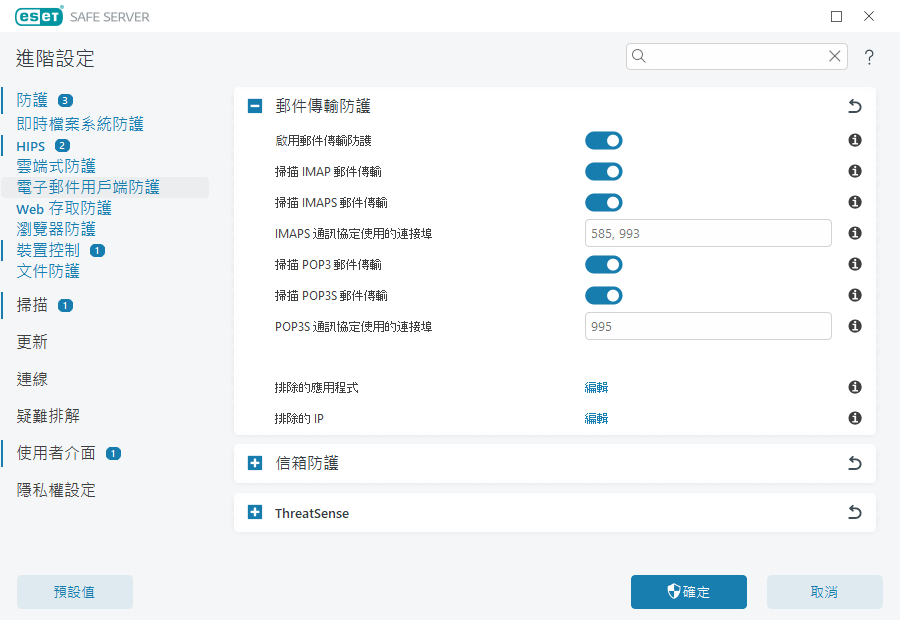Screen dimensions: 900x620
Task: Click the revert arrow beside 郵件傳輸防護
Action: (x=854, y=105)
